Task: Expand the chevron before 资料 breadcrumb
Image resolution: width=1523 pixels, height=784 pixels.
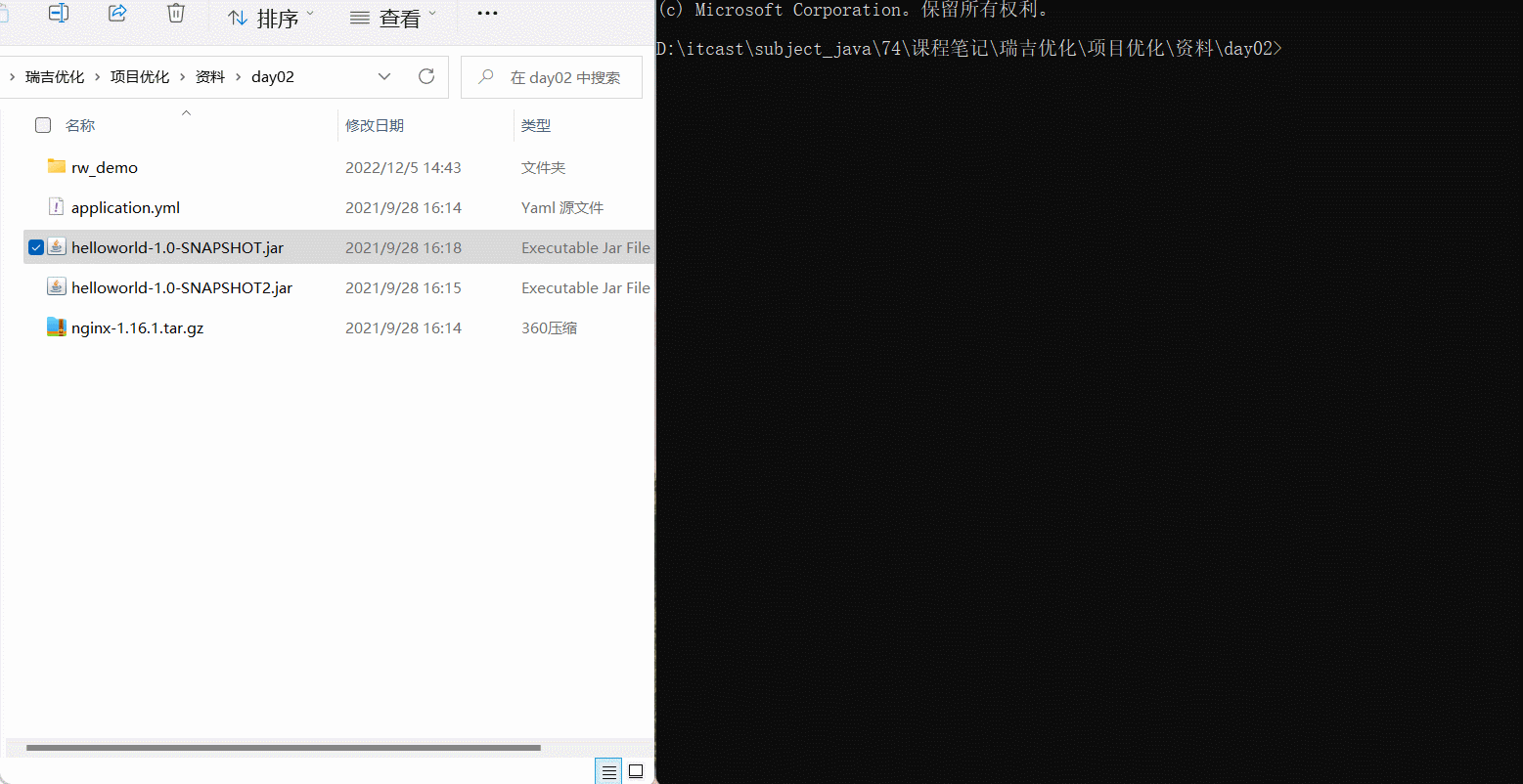Action: 182,77
